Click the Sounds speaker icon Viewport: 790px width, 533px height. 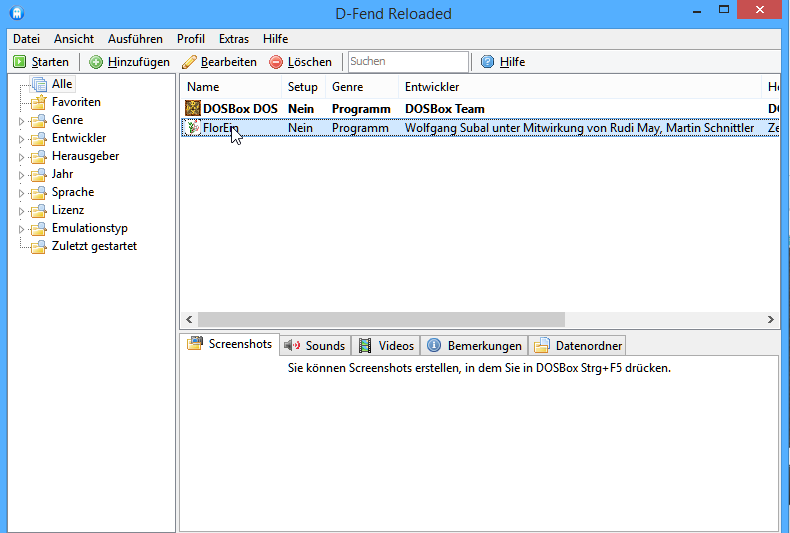point(292,346)
